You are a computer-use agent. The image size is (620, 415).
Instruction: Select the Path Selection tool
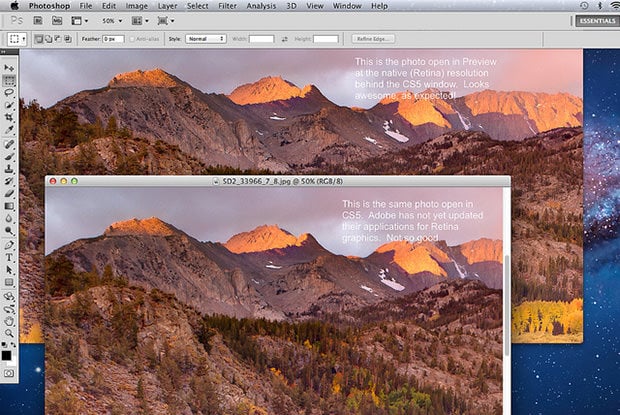click(x=9, y=270)
